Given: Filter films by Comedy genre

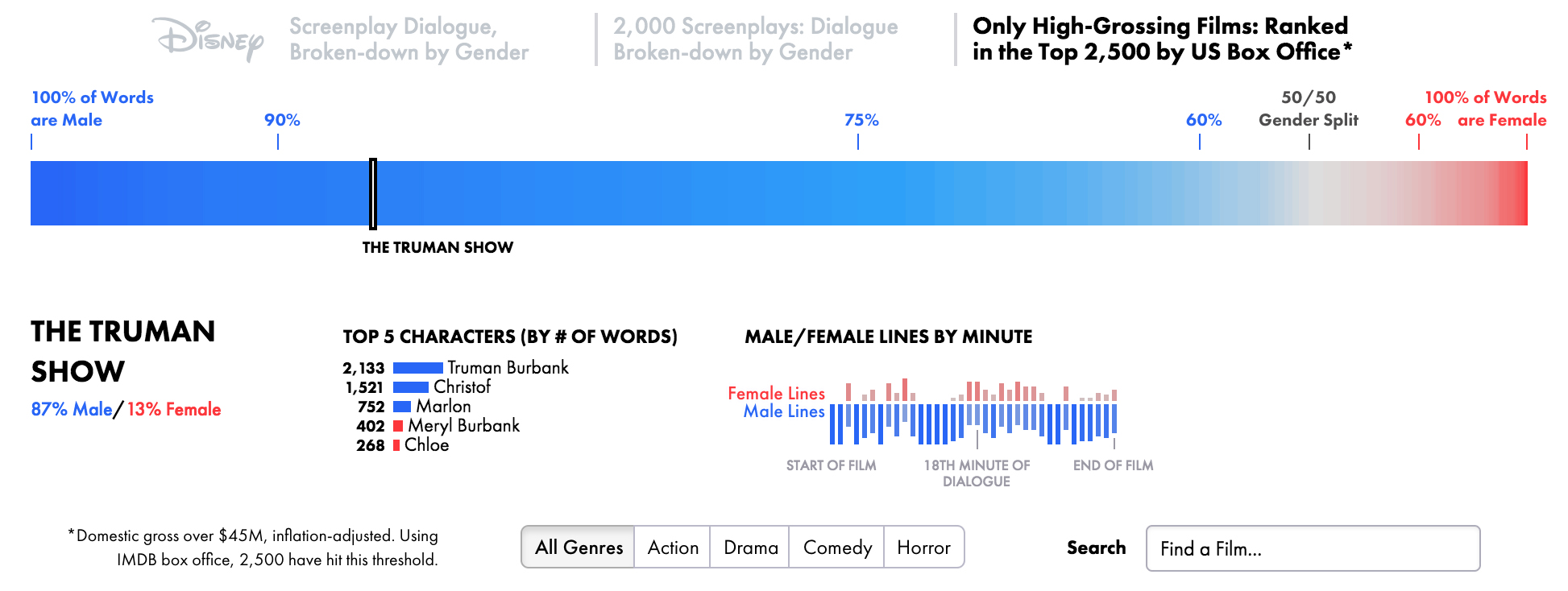Looking at the screenshot, I should tap(837, 548).
